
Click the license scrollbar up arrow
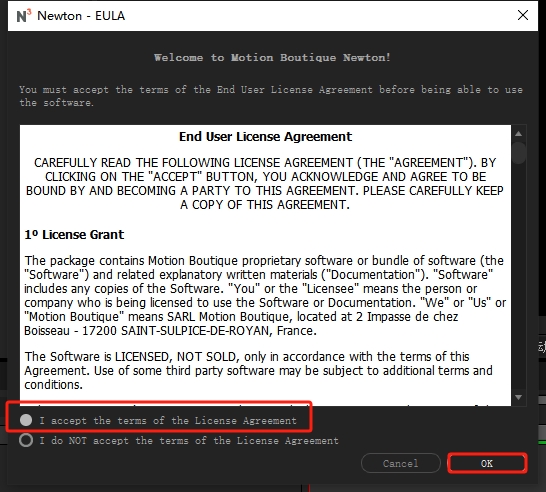click(x=518, y=134)
